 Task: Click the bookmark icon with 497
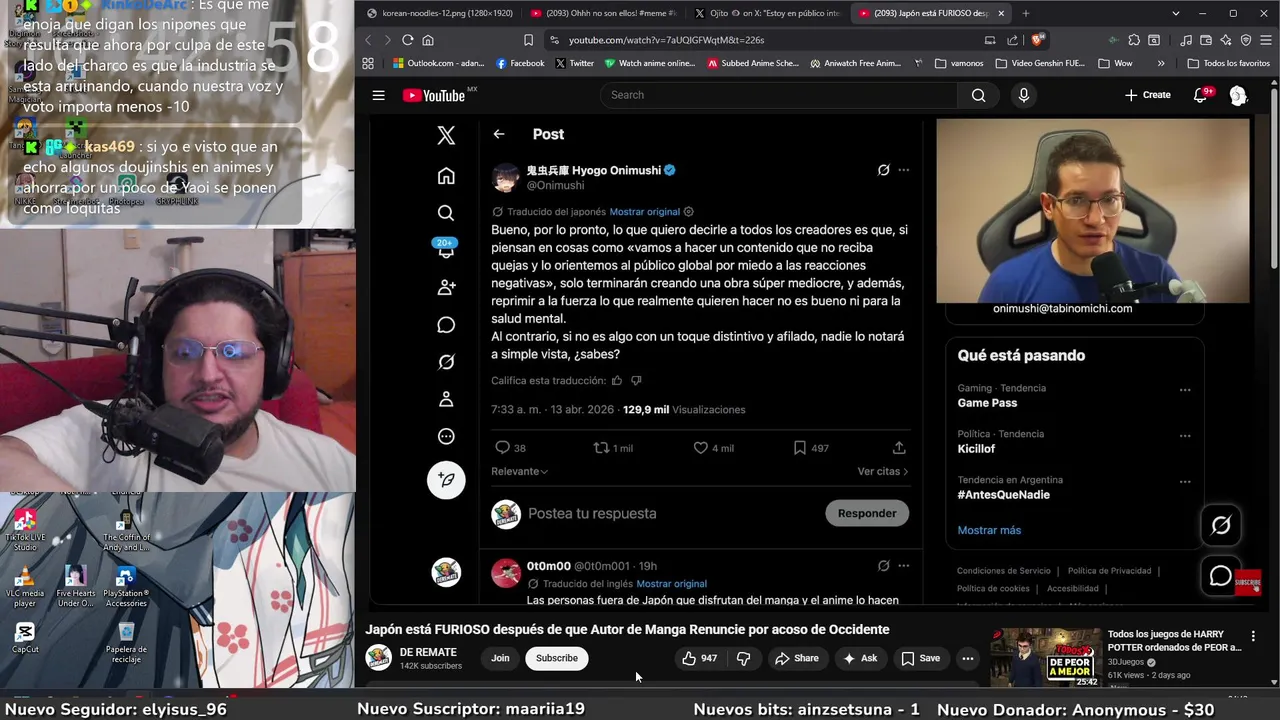click(x=799, y=448)
